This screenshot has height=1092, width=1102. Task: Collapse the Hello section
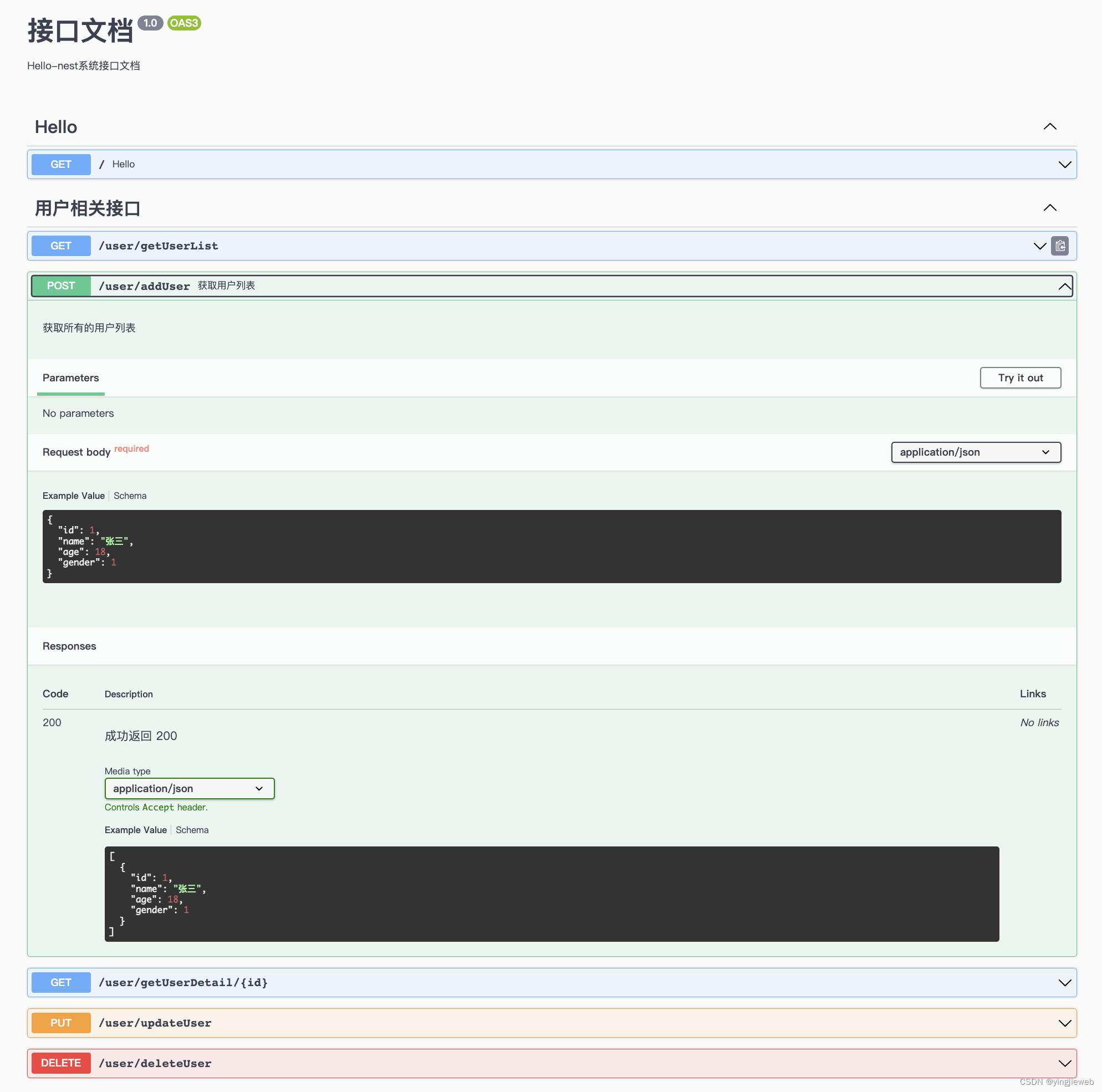[x=1051, y=126]
